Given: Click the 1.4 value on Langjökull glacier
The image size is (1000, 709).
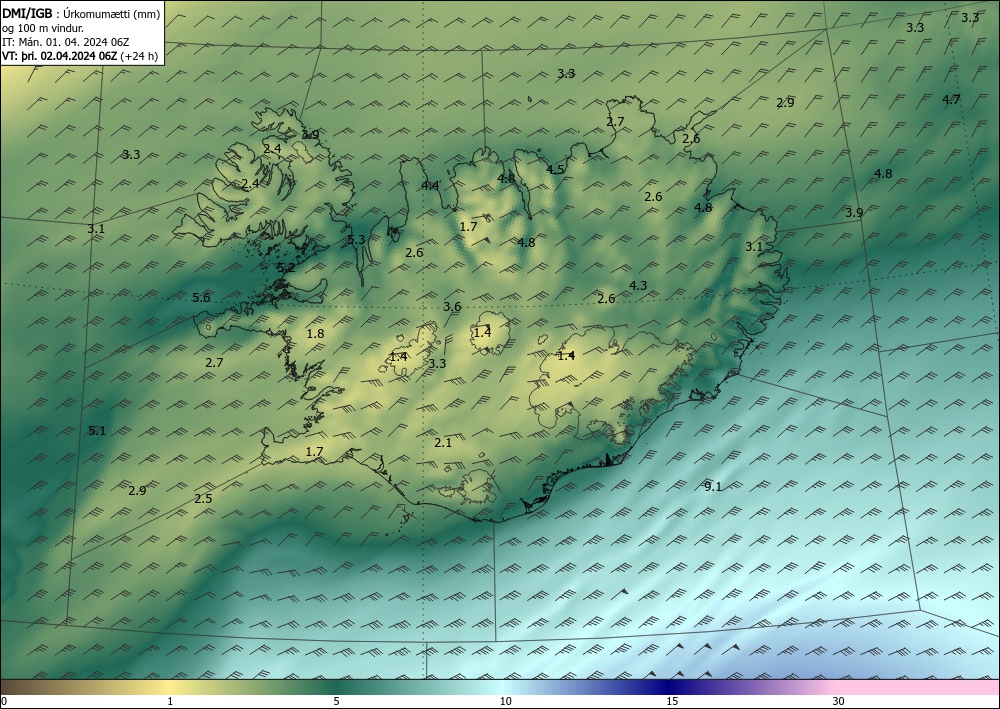Looking at the screenshot, I should 398,356.
